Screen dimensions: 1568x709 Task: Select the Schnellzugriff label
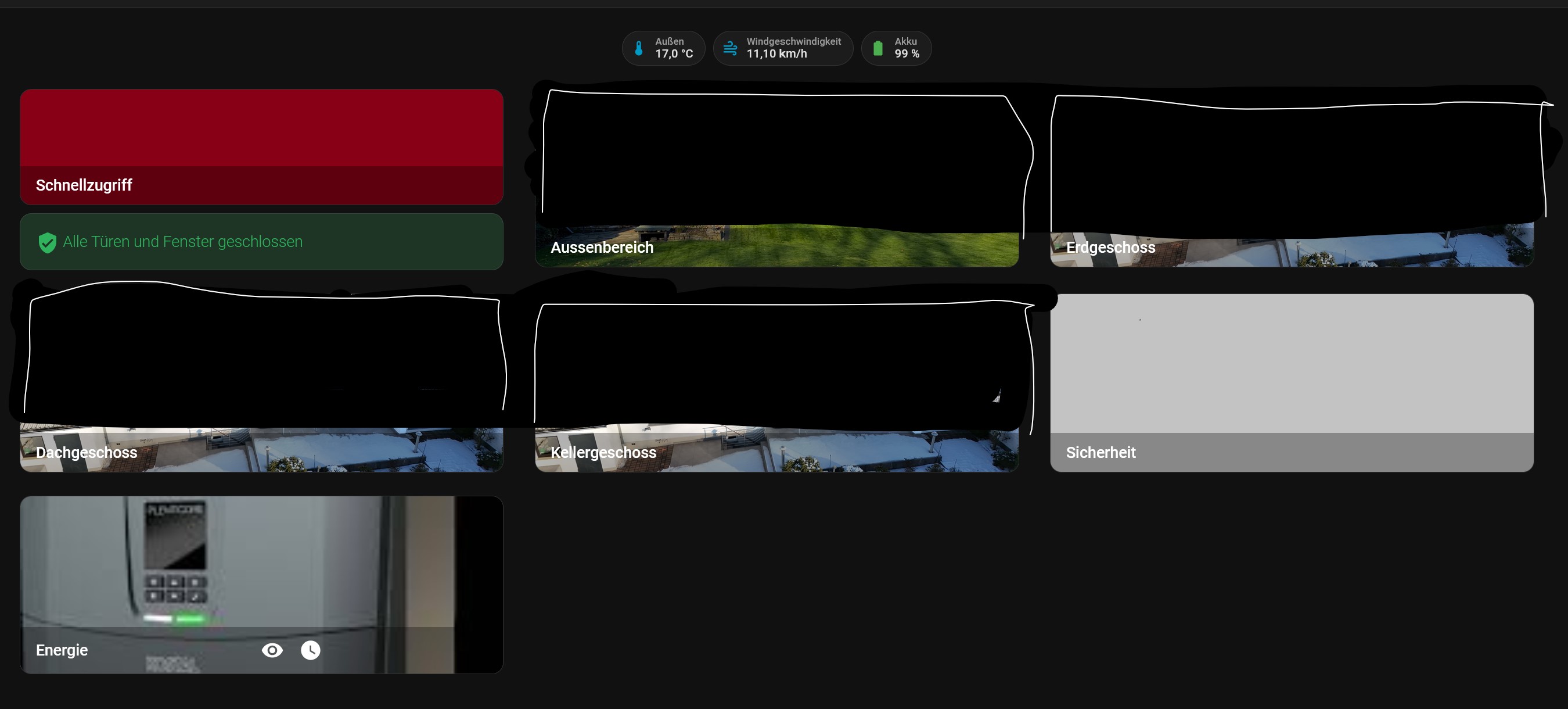point(84,185)
